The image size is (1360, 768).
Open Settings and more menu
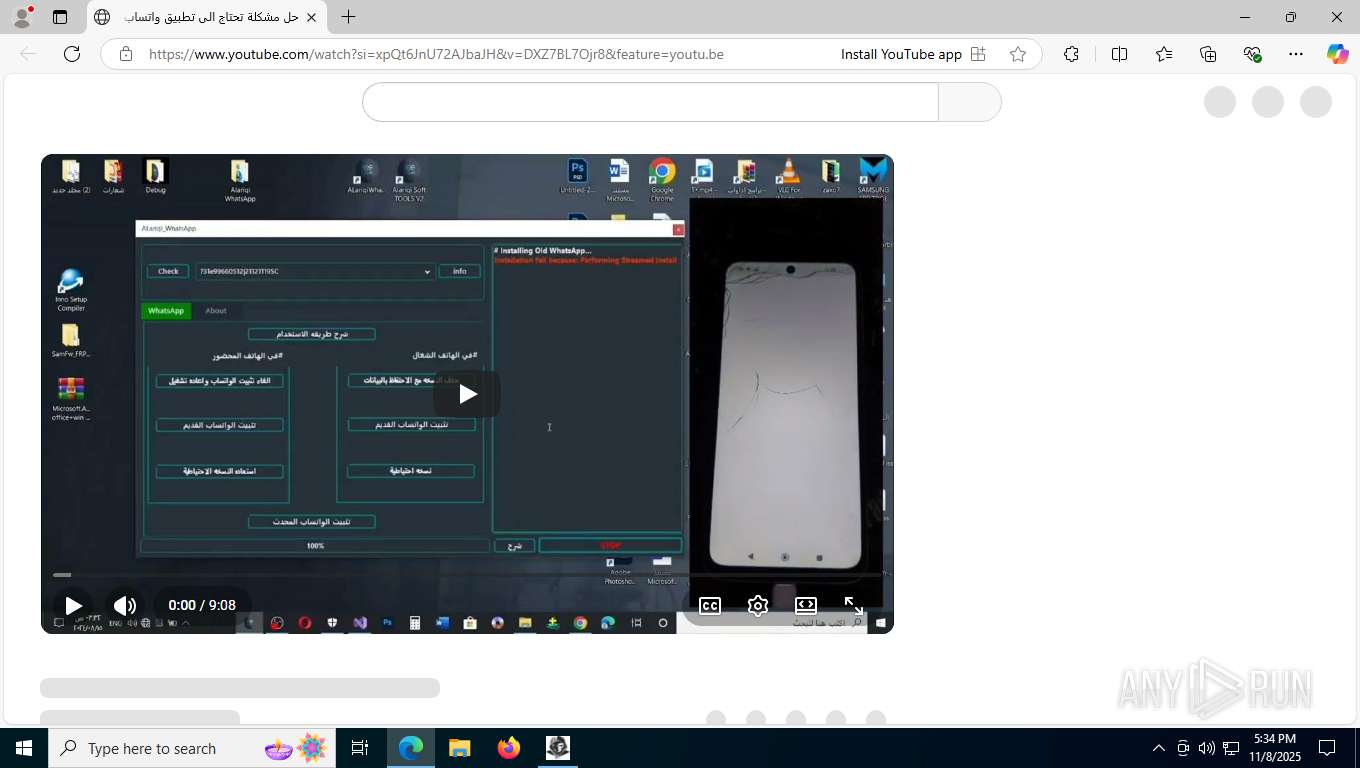(1296, 54)
